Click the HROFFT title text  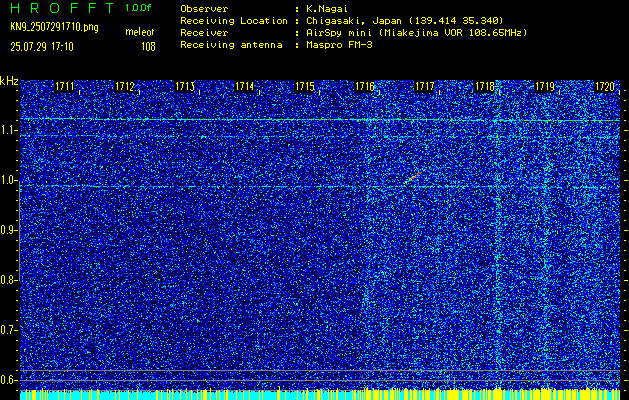pos(62,8)
